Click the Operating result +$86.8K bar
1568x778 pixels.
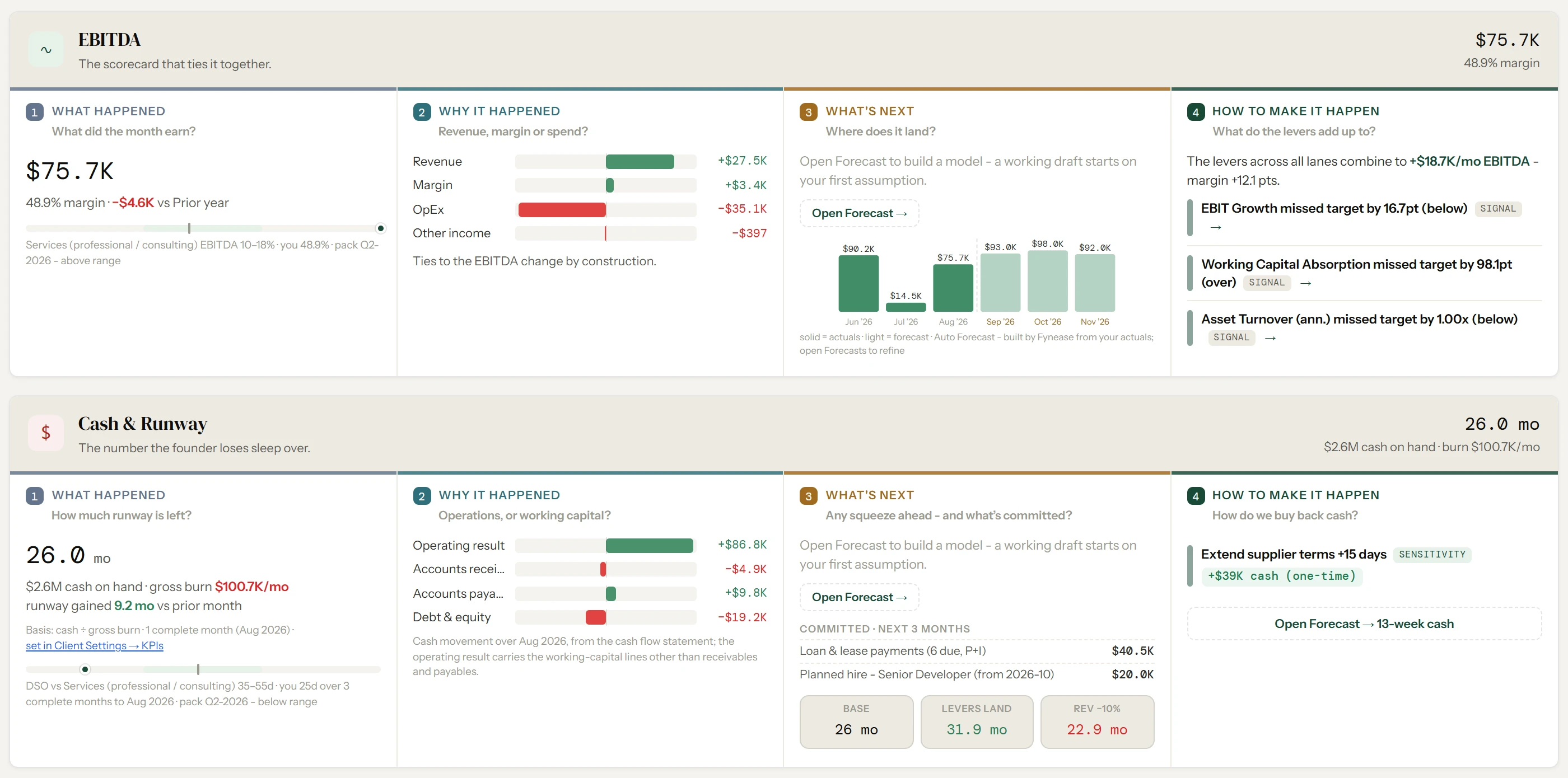[x=650, y=545]
